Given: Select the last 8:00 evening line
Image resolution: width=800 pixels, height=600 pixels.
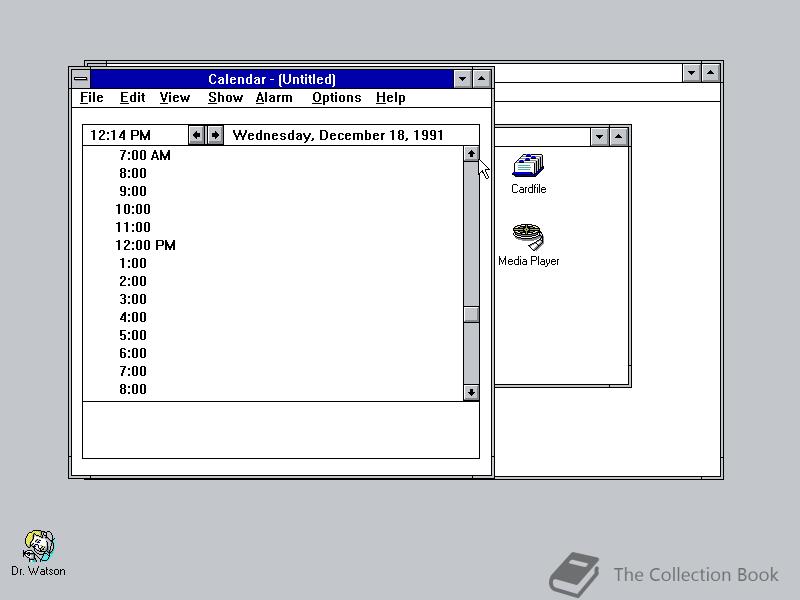Looking at the screenshot, I should pyautogui.click(x=273, y=389).
